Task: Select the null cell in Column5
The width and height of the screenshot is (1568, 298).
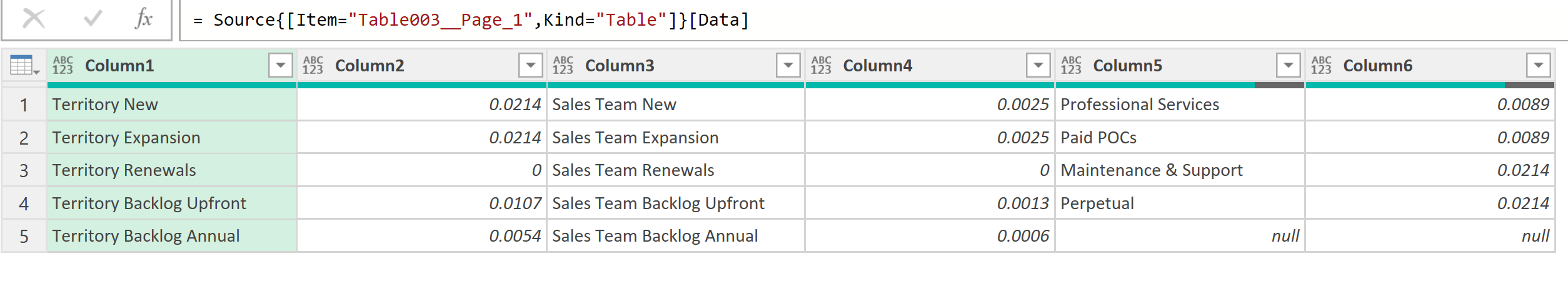Action: click(1180, 236)
